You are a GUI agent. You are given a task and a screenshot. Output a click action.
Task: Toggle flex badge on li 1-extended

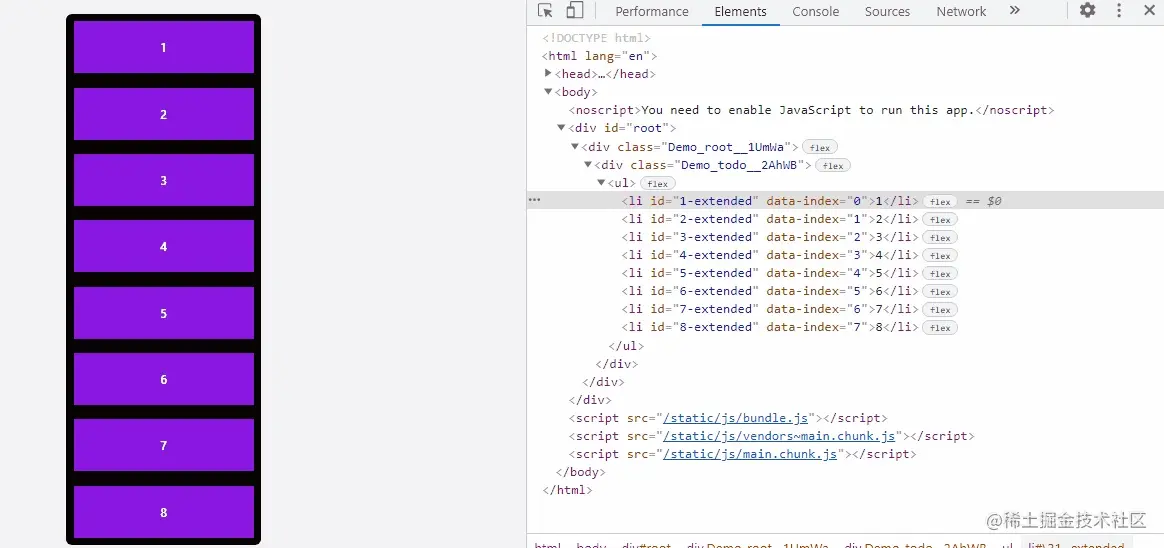pyautogui.click(x=940, y=201)
